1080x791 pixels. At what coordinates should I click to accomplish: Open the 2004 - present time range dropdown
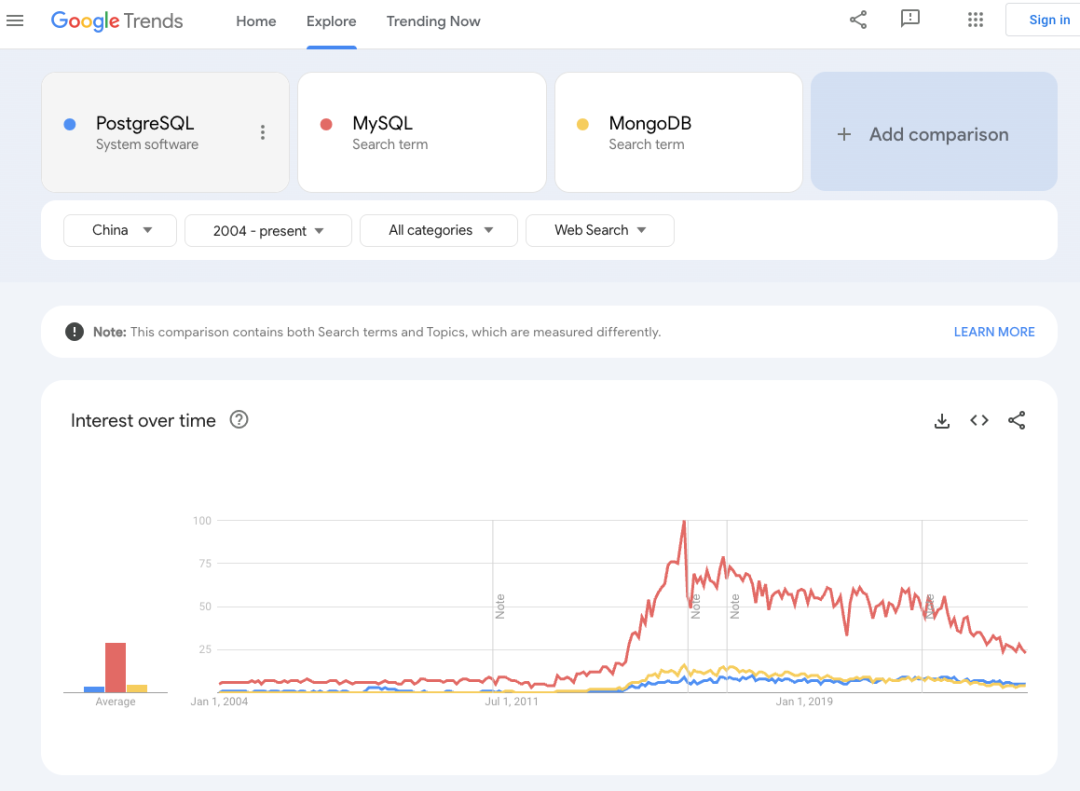click(x=268, y=231)
